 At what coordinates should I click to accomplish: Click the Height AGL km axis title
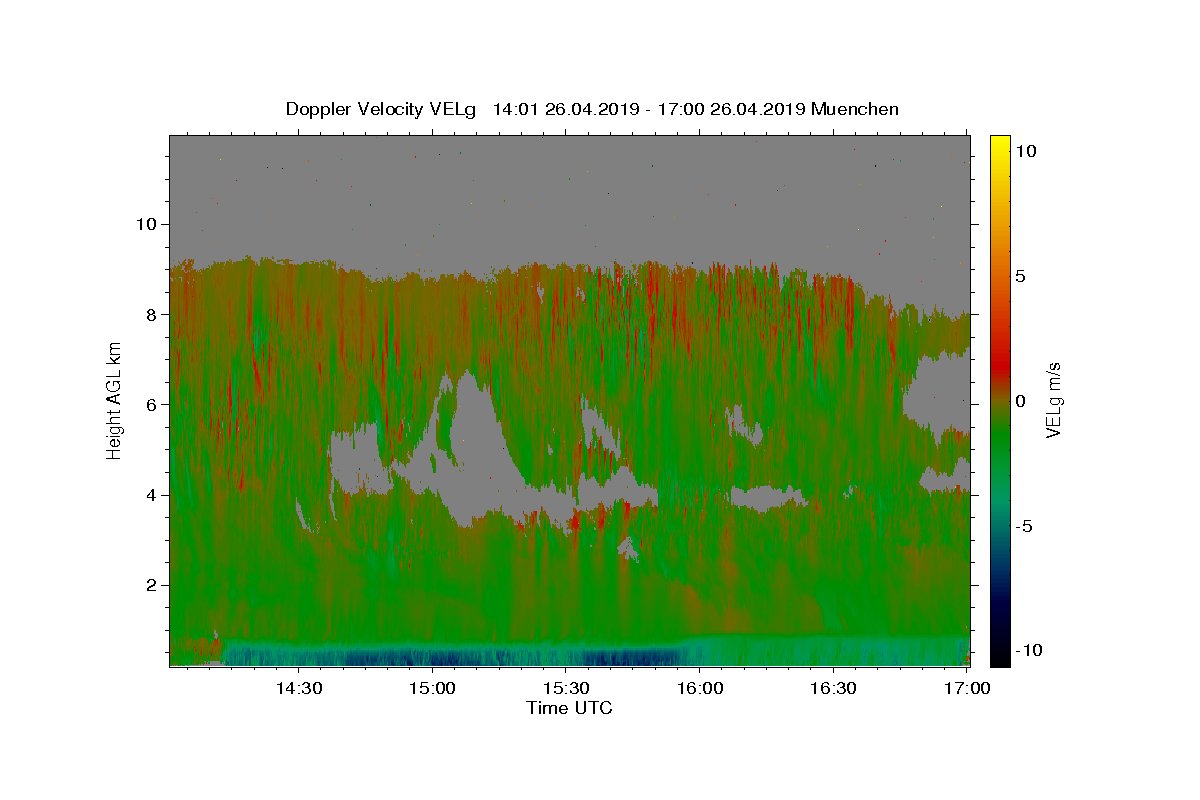pos(115,400)
